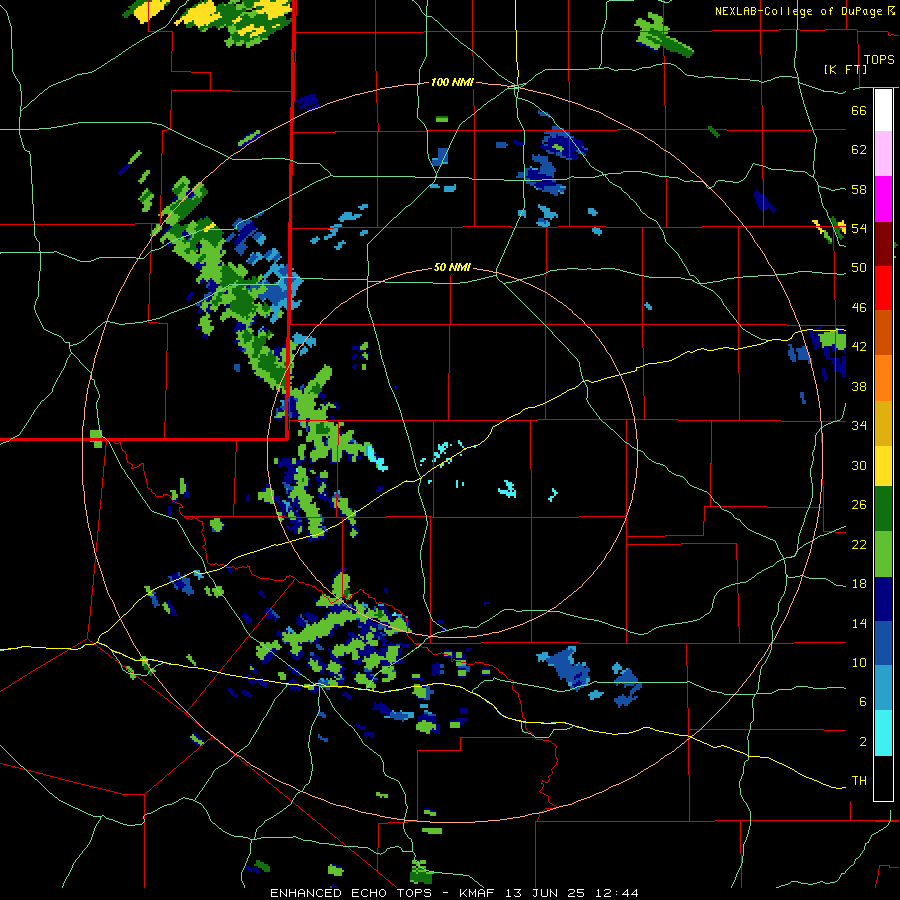Image resolution: width=900 pixels, height=900 pixels.
Task: Click the '2' legend value
Action: point(863,742)
